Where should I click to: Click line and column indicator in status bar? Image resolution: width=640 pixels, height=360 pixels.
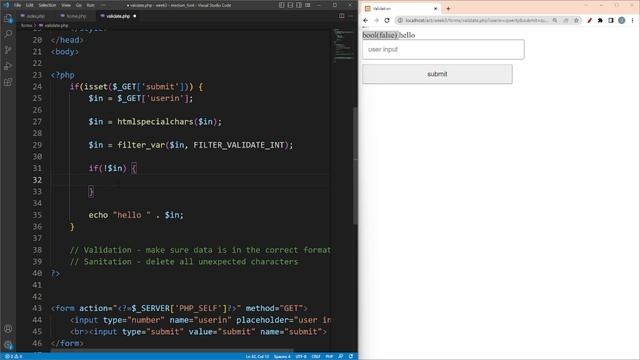(258, 356)
